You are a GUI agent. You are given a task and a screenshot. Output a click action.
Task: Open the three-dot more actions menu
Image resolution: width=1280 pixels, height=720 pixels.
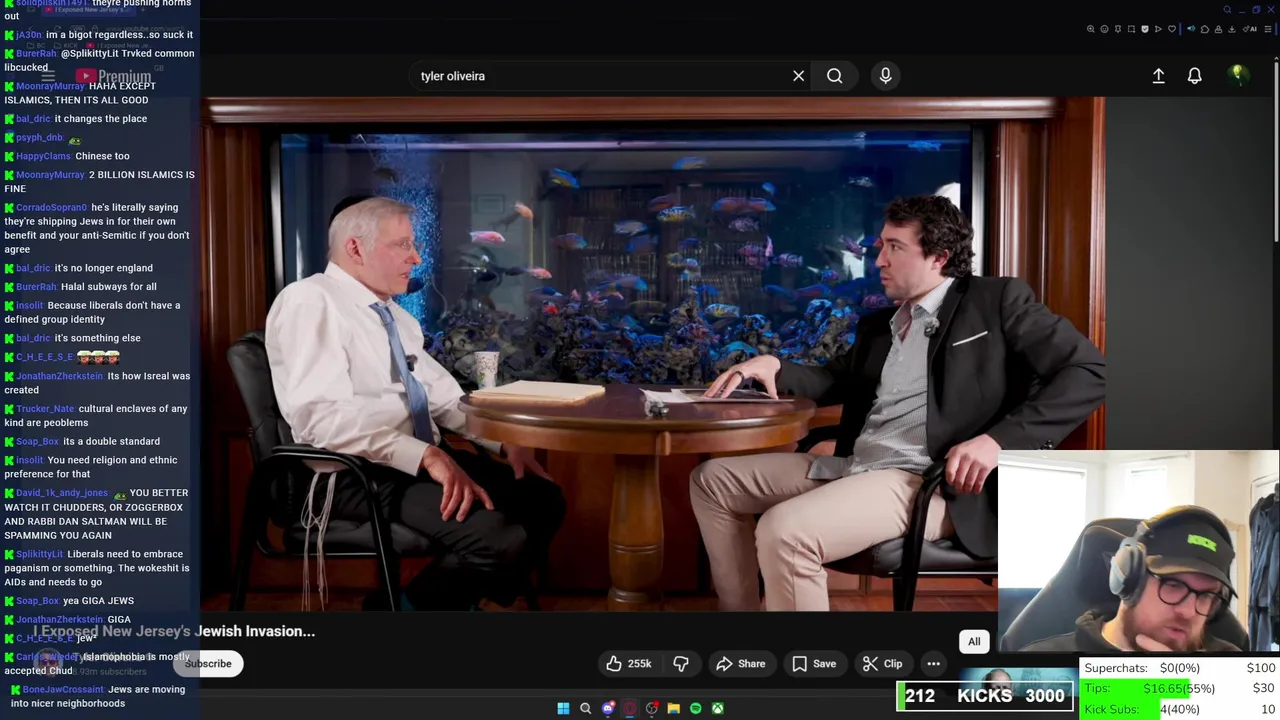[933, 664]
